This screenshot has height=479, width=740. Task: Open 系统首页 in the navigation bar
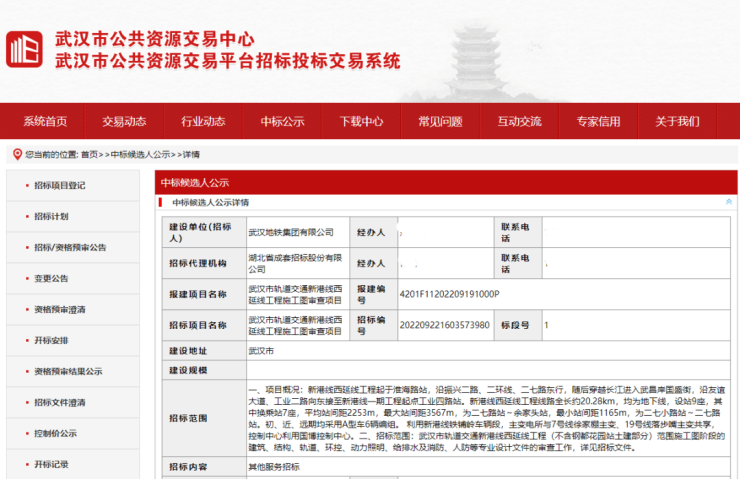coord(45,122)
